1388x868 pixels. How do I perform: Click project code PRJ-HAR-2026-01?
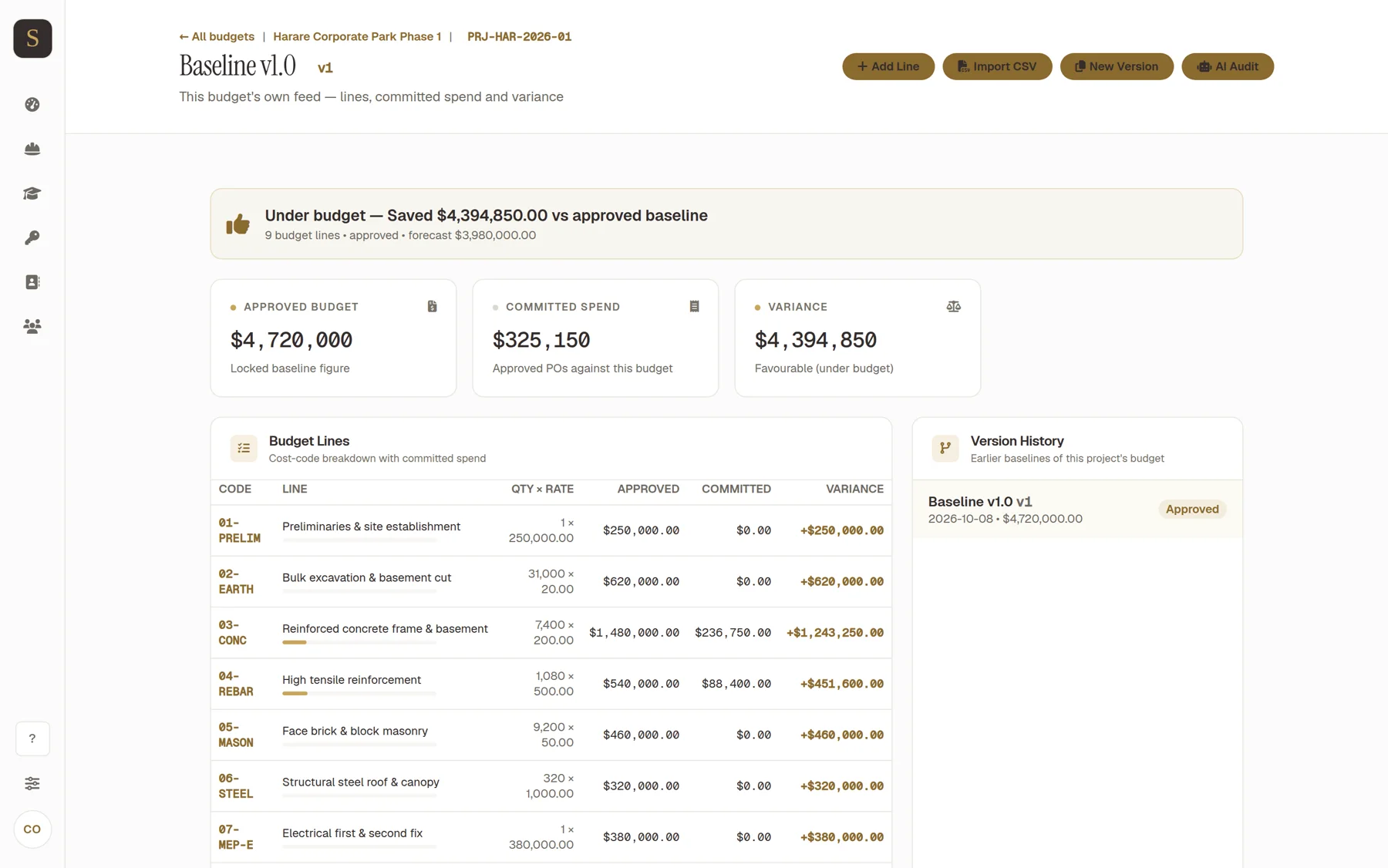(519, 36)
